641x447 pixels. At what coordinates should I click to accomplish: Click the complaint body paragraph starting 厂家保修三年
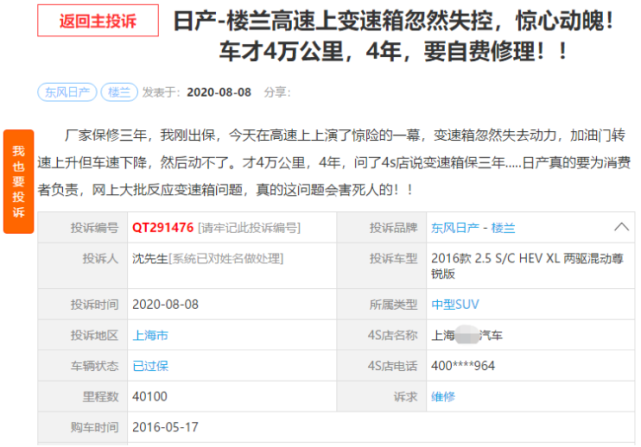pyautogui.click(x=334, y=162)
